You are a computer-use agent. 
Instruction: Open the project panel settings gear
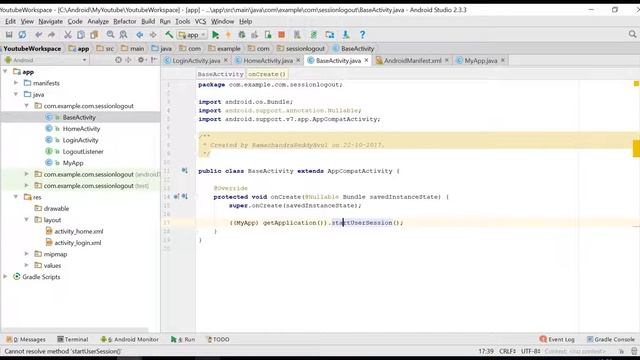(141, 60)
